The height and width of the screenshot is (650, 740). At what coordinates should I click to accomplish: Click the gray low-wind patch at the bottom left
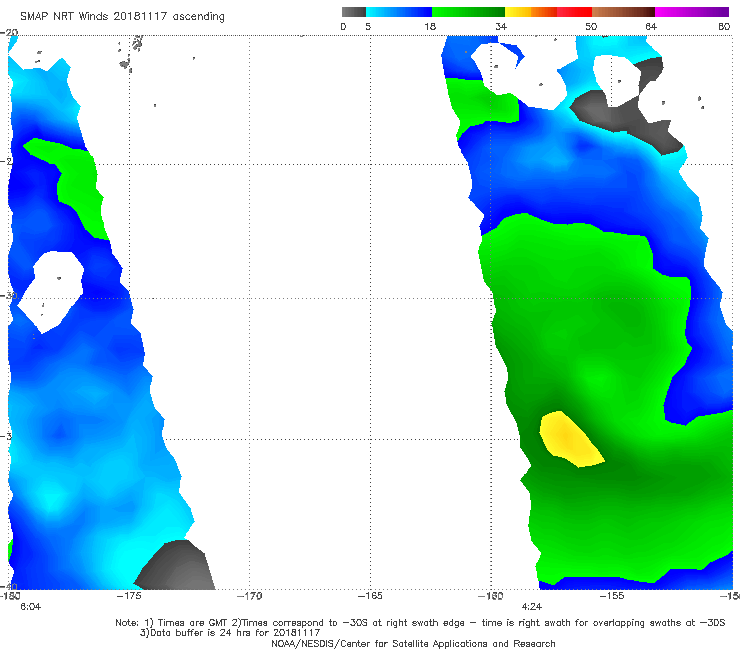(x=176, y=566)
